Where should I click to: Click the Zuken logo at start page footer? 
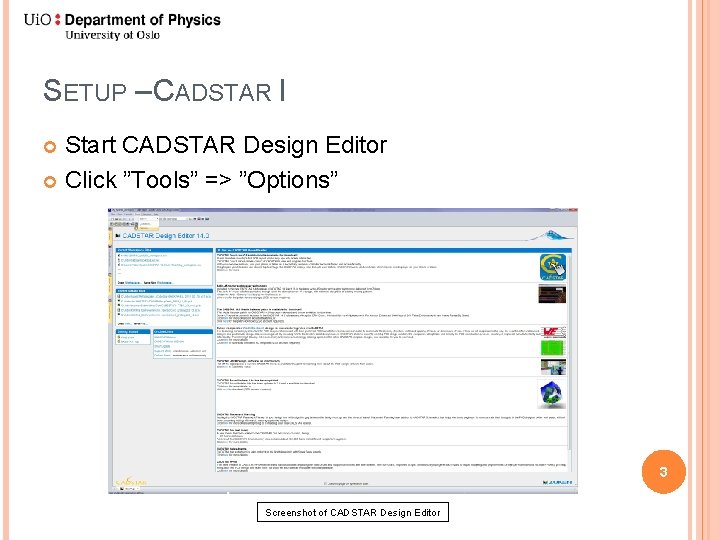557,482
